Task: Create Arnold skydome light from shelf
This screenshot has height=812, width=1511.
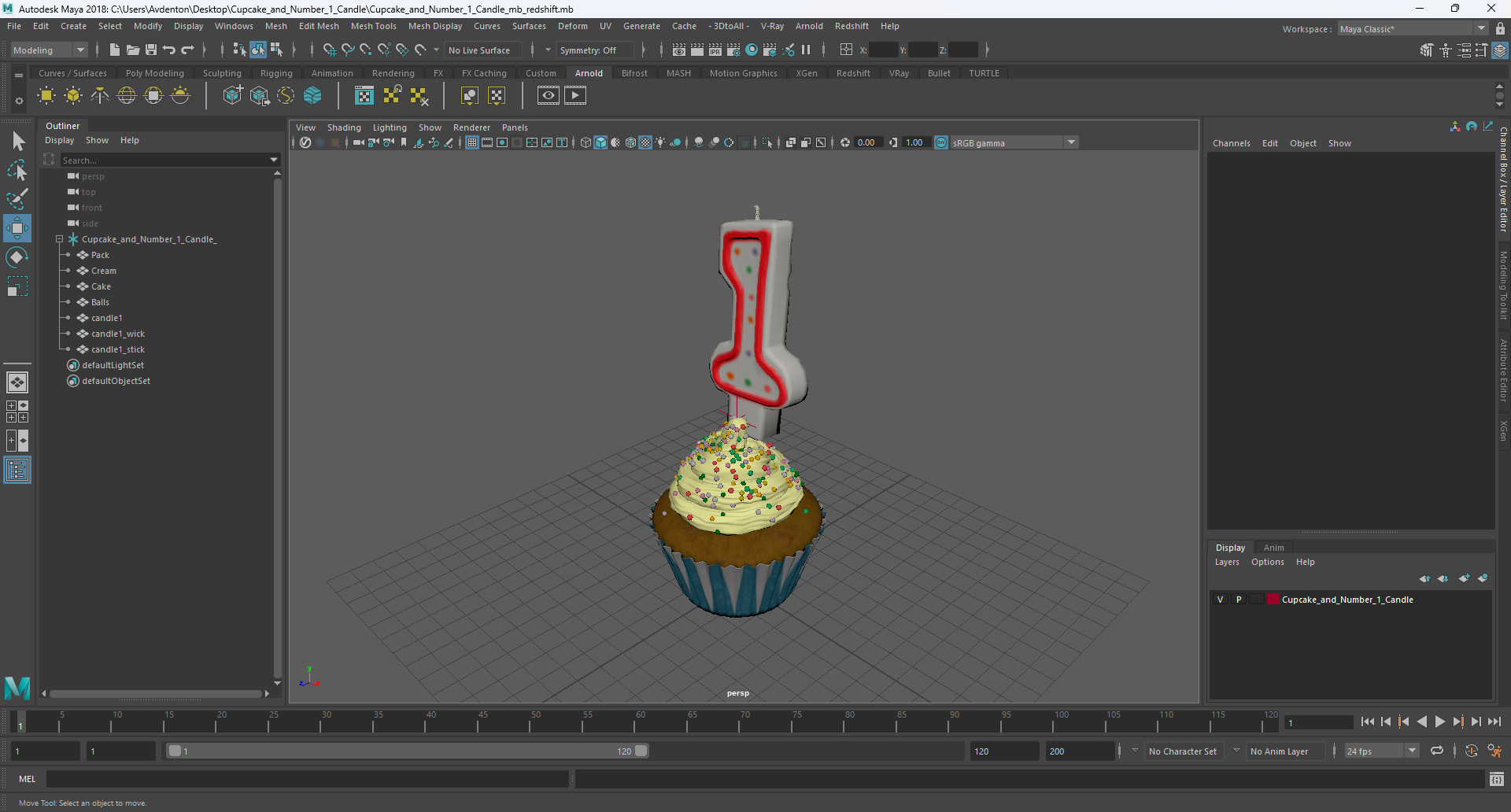Action: (x=127, y=96)
